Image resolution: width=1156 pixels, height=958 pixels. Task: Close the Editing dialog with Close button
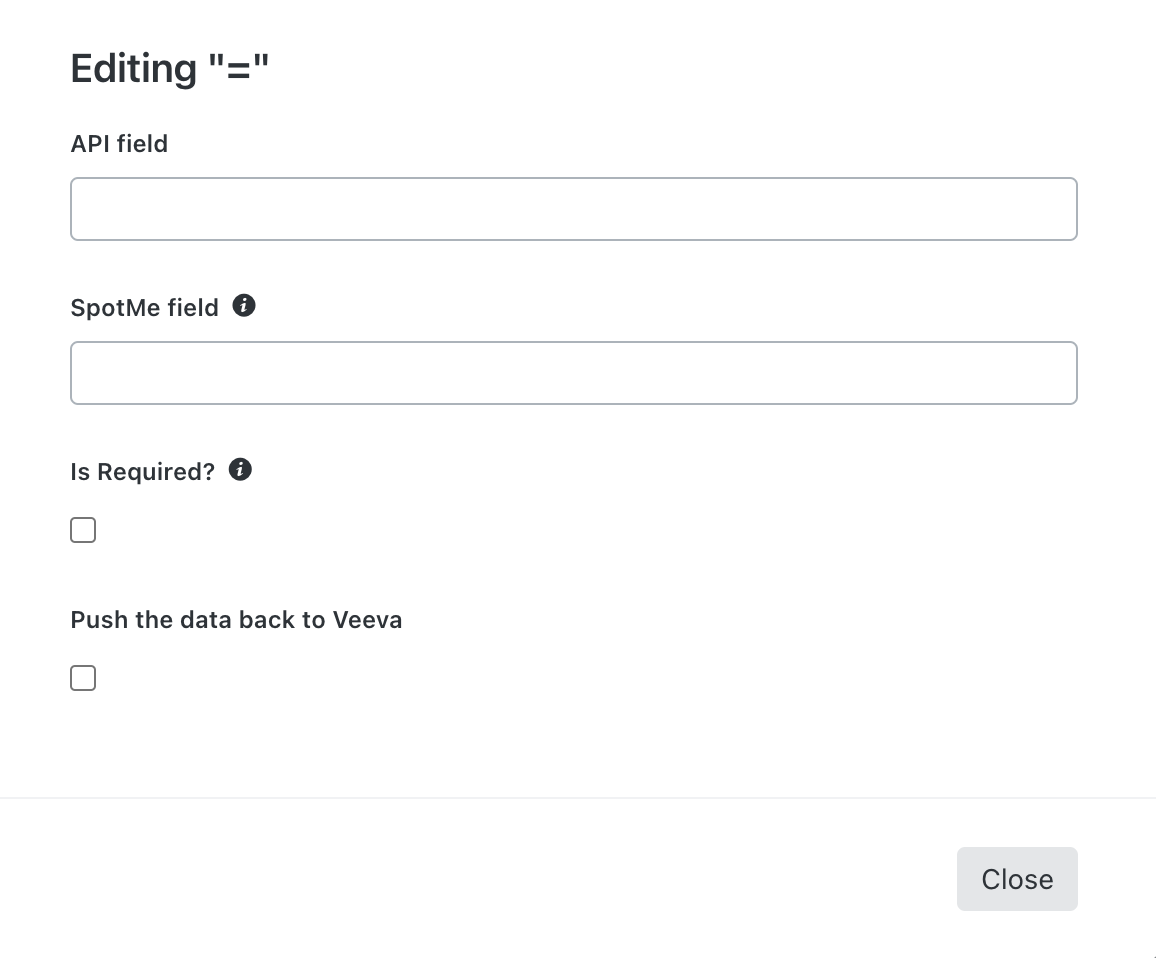click(1017, 878)
